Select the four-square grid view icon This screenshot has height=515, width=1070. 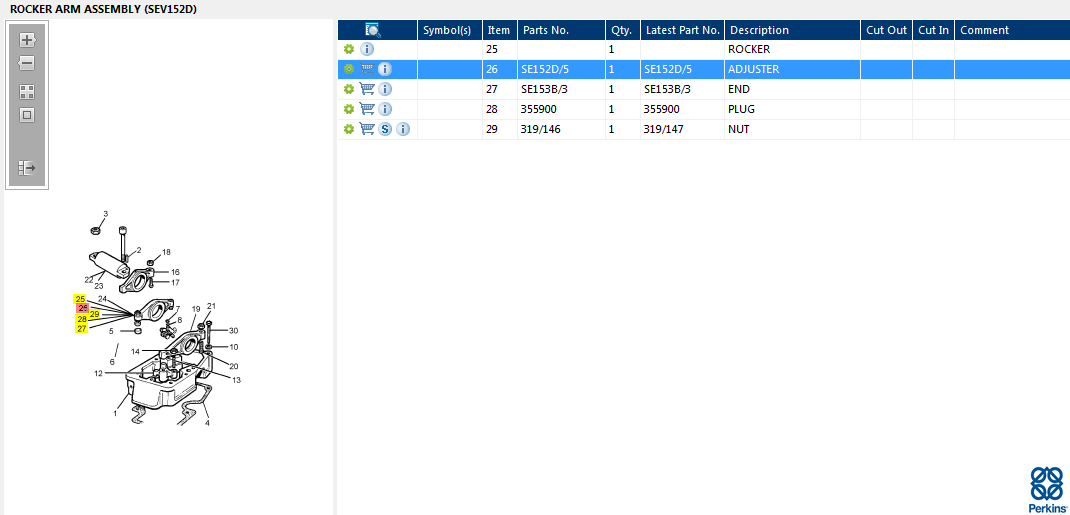coord(27,92)
